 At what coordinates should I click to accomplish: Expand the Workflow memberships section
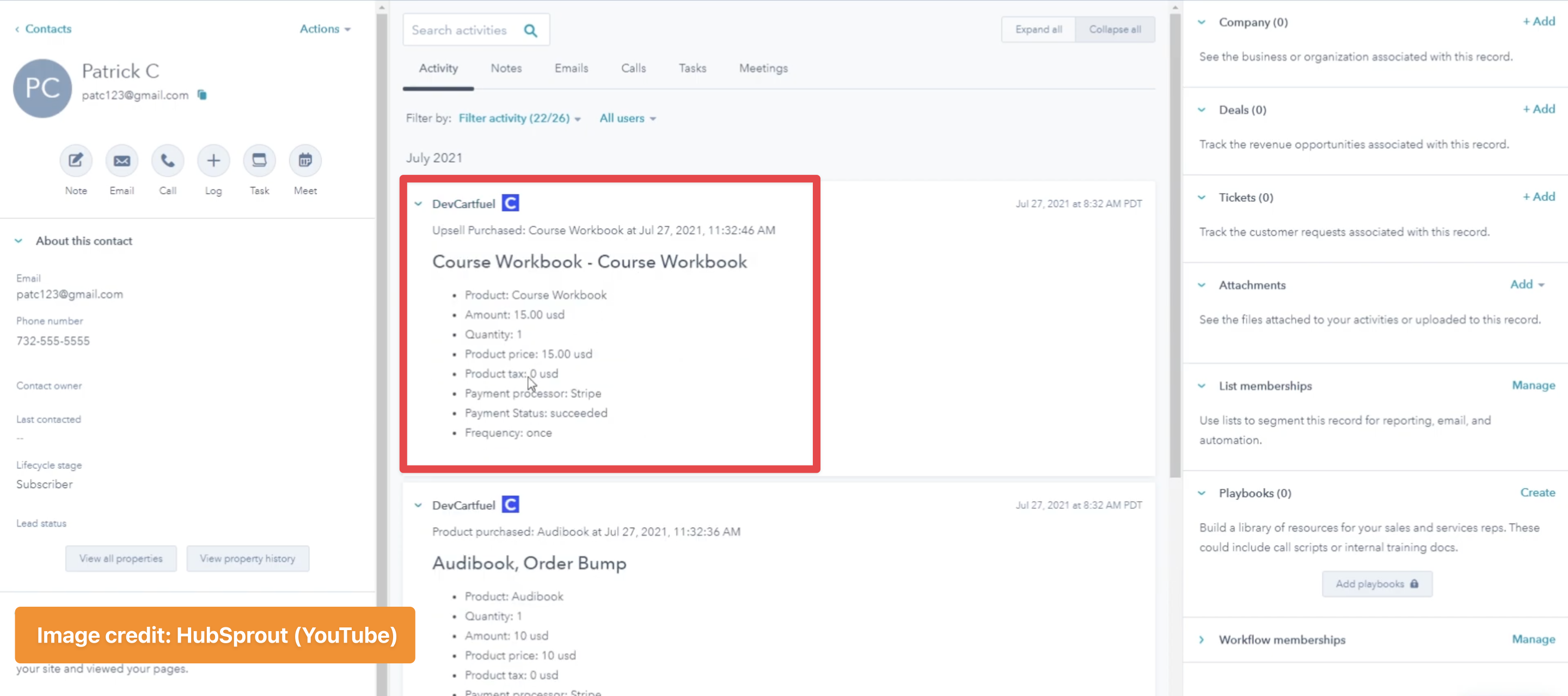1202,639
